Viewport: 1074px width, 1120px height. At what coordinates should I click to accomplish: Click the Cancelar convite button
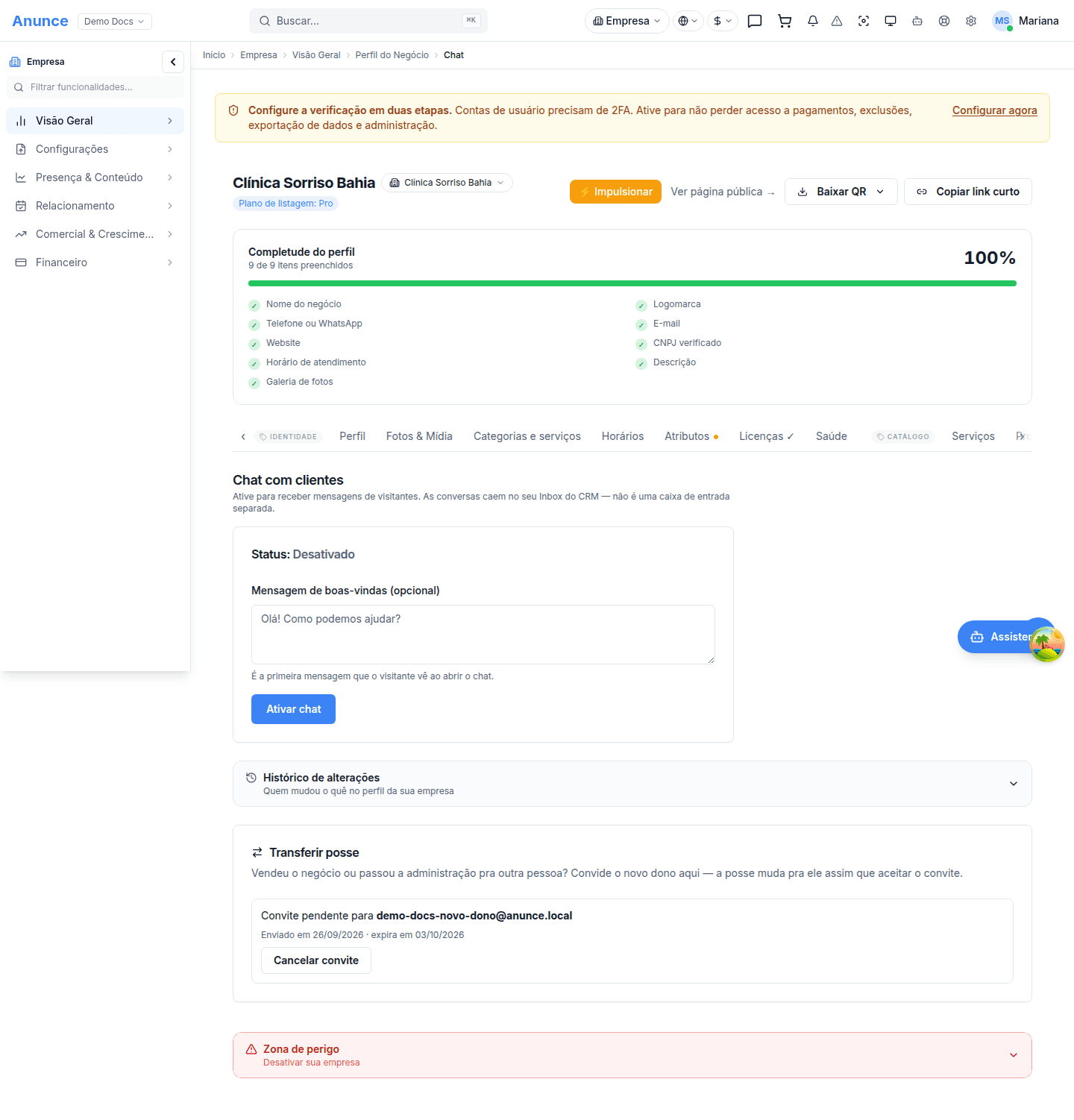[x=316, y=960]
